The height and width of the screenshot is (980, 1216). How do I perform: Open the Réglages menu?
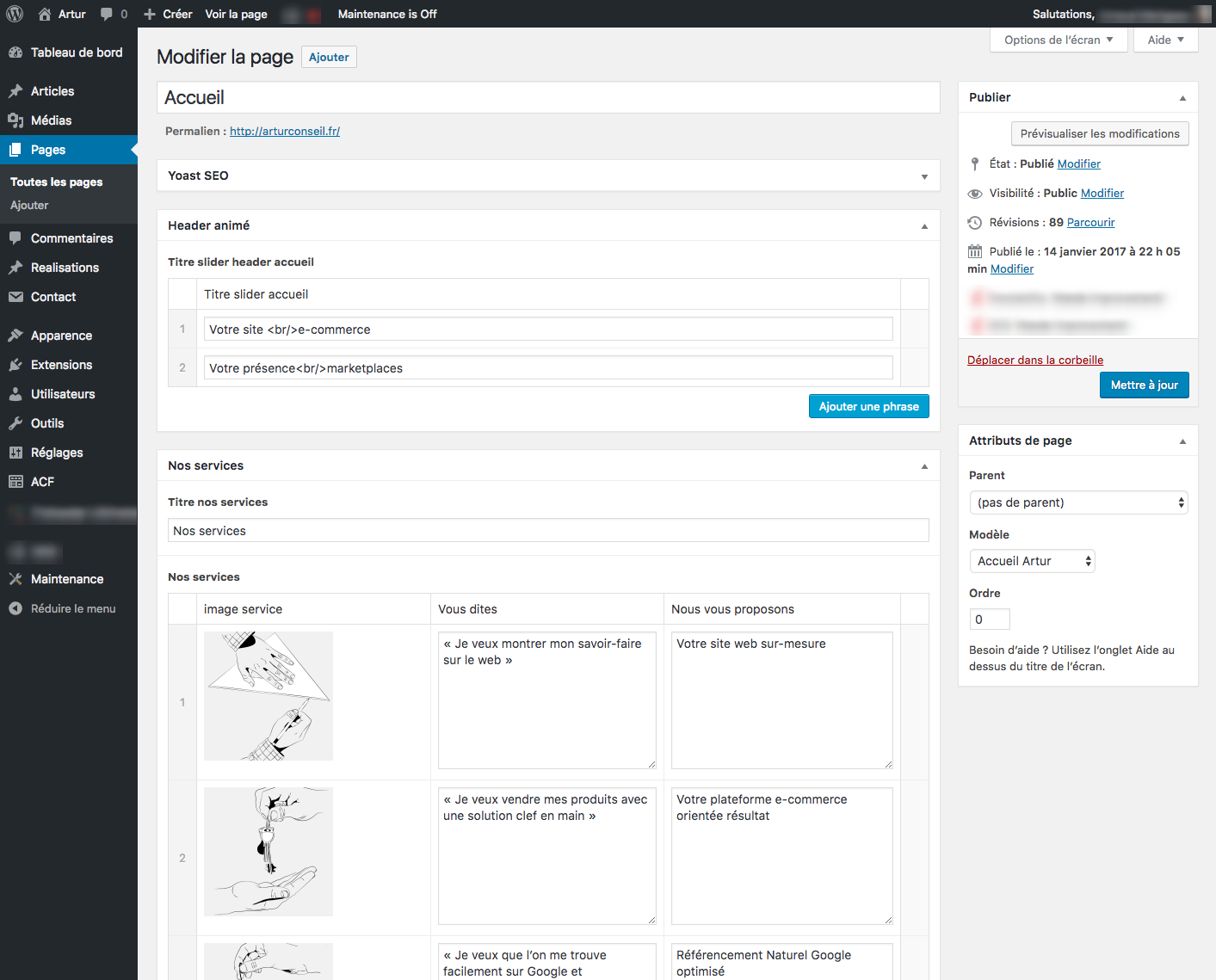click(57, 453)
